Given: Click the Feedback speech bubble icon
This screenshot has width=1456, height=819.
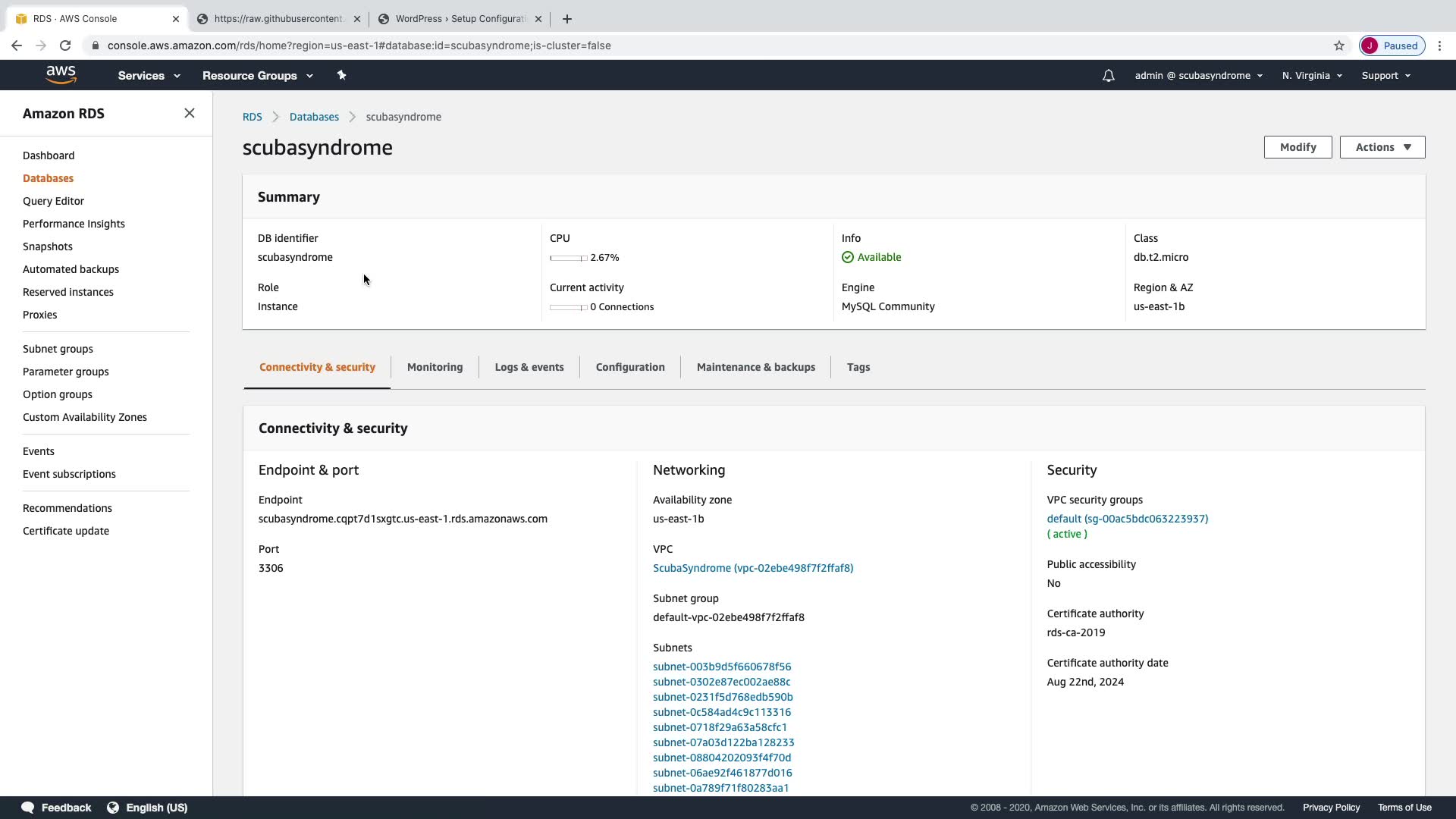Looking at the screenshot, I should (x=28, y=808).
